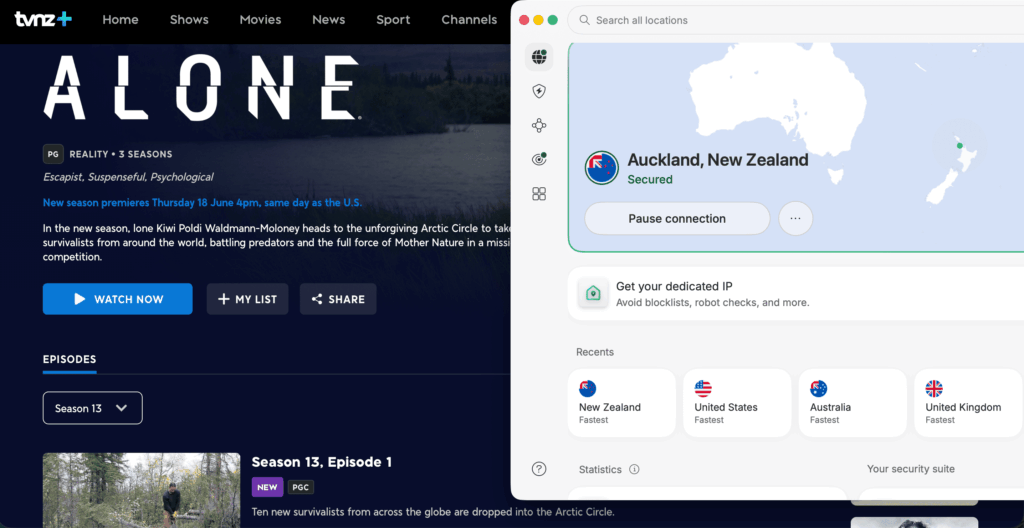
Task: Open Get your dedicated IP banner
Action: (x=795, y=293)
